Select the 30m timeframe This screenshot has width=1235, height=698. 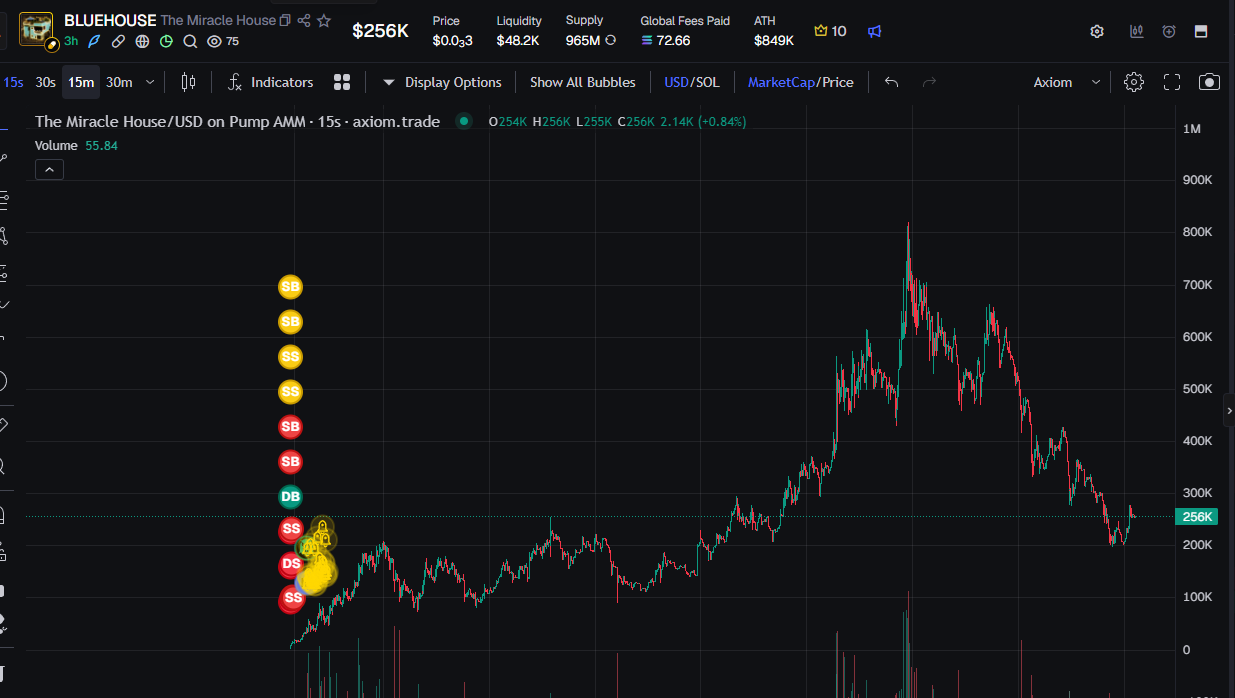click(119, 82)
